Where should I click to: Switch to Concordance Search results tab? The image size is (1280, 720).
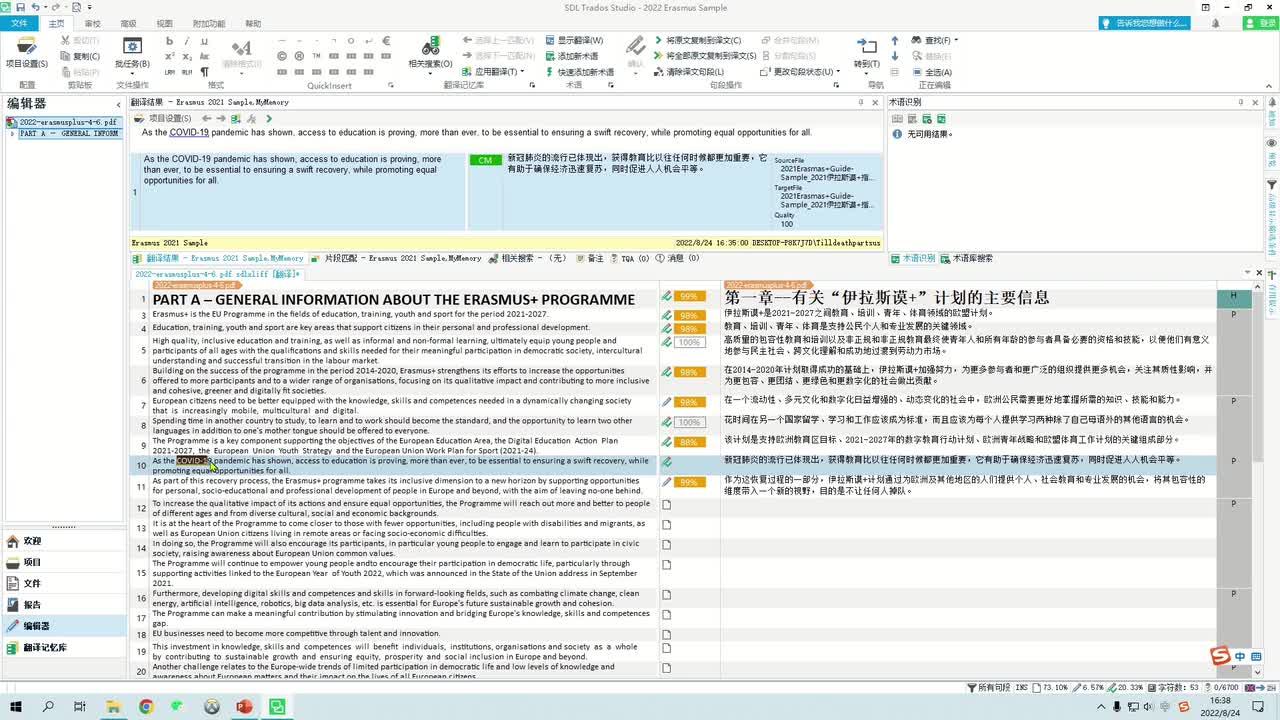(x=528, y=258)
